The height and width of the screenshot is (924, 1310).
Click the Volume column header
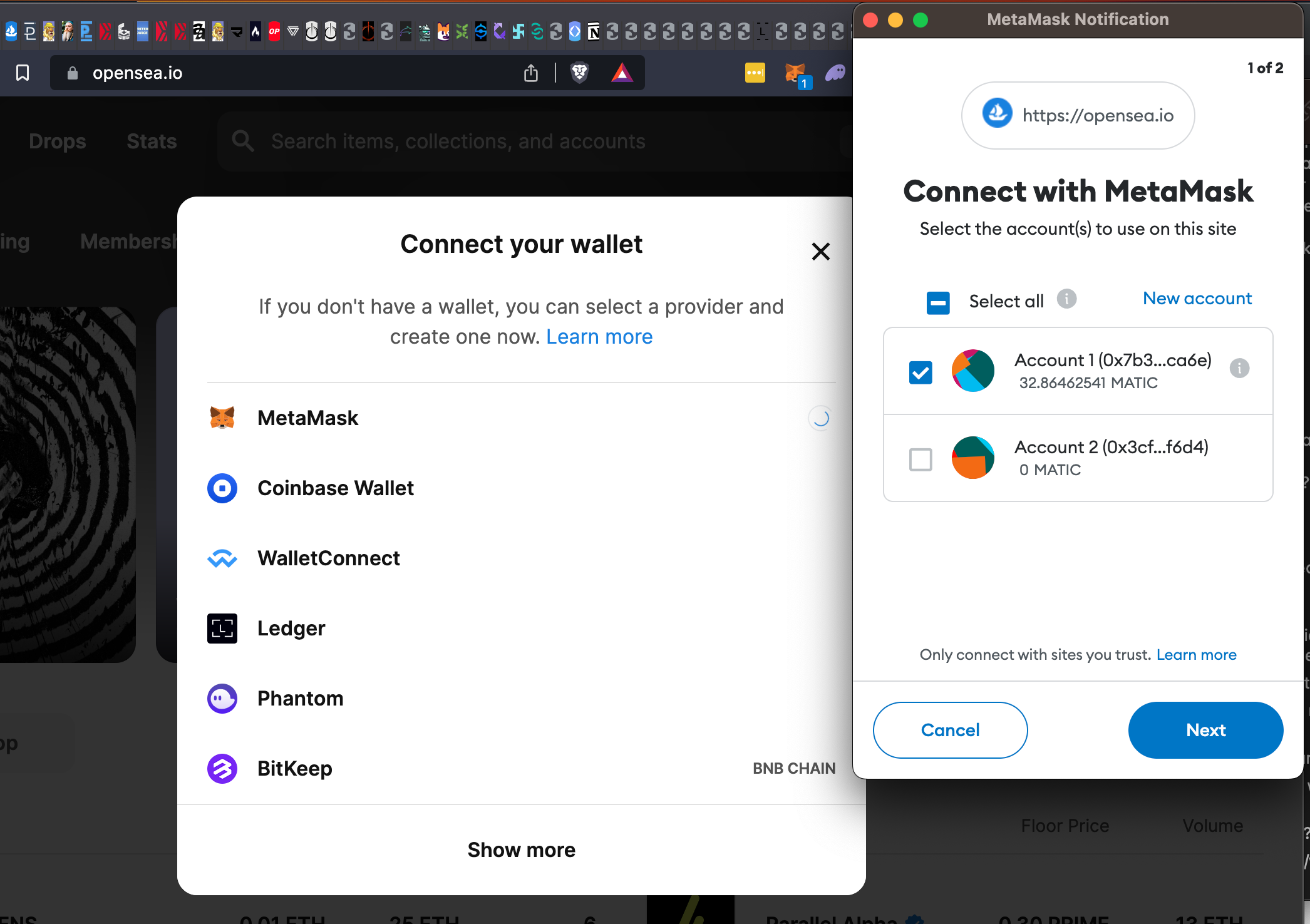pyautogui.click(x=1212, y=826)
